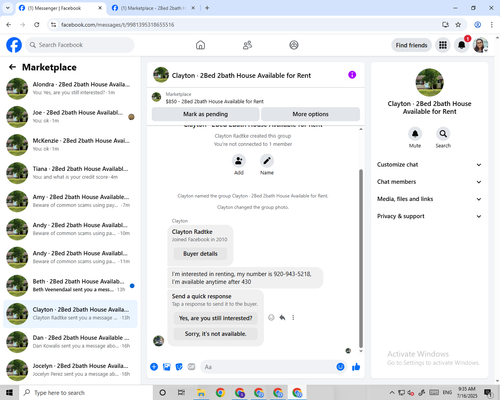Open Alondra conversation in list

click(70, 89)
